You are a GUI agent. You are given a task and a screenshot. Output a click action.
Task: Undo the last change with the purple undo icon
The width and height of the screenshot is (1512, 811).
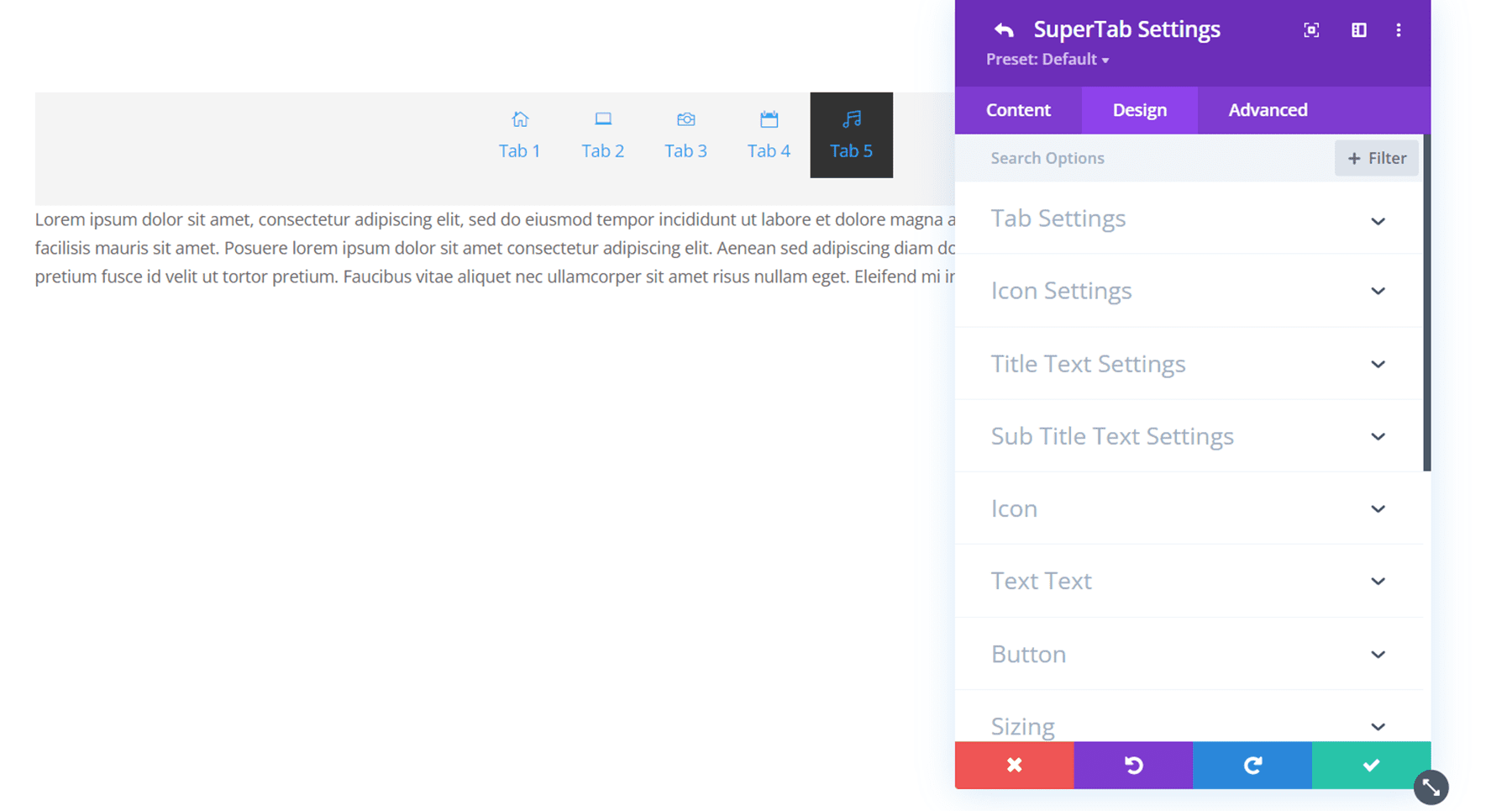[1132, 766]
